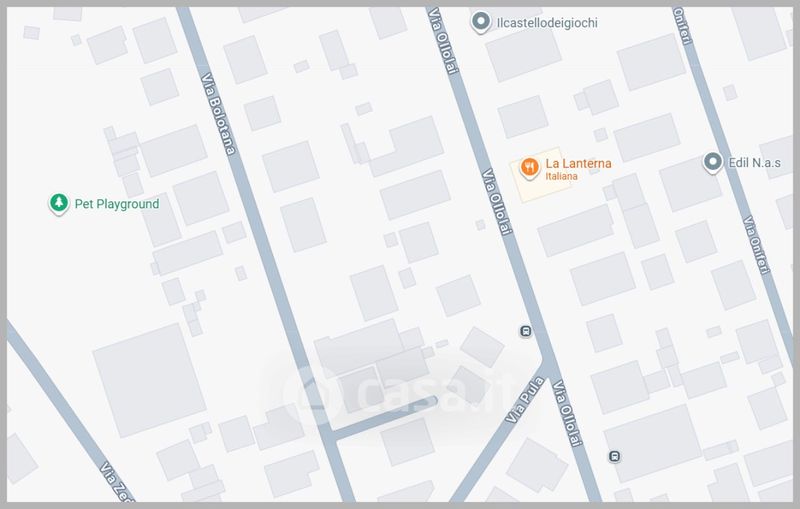The width and height of the screenshot is (800, 509).
Task: Select the Edil N.a.s place name
Action: tap(754, 163)
